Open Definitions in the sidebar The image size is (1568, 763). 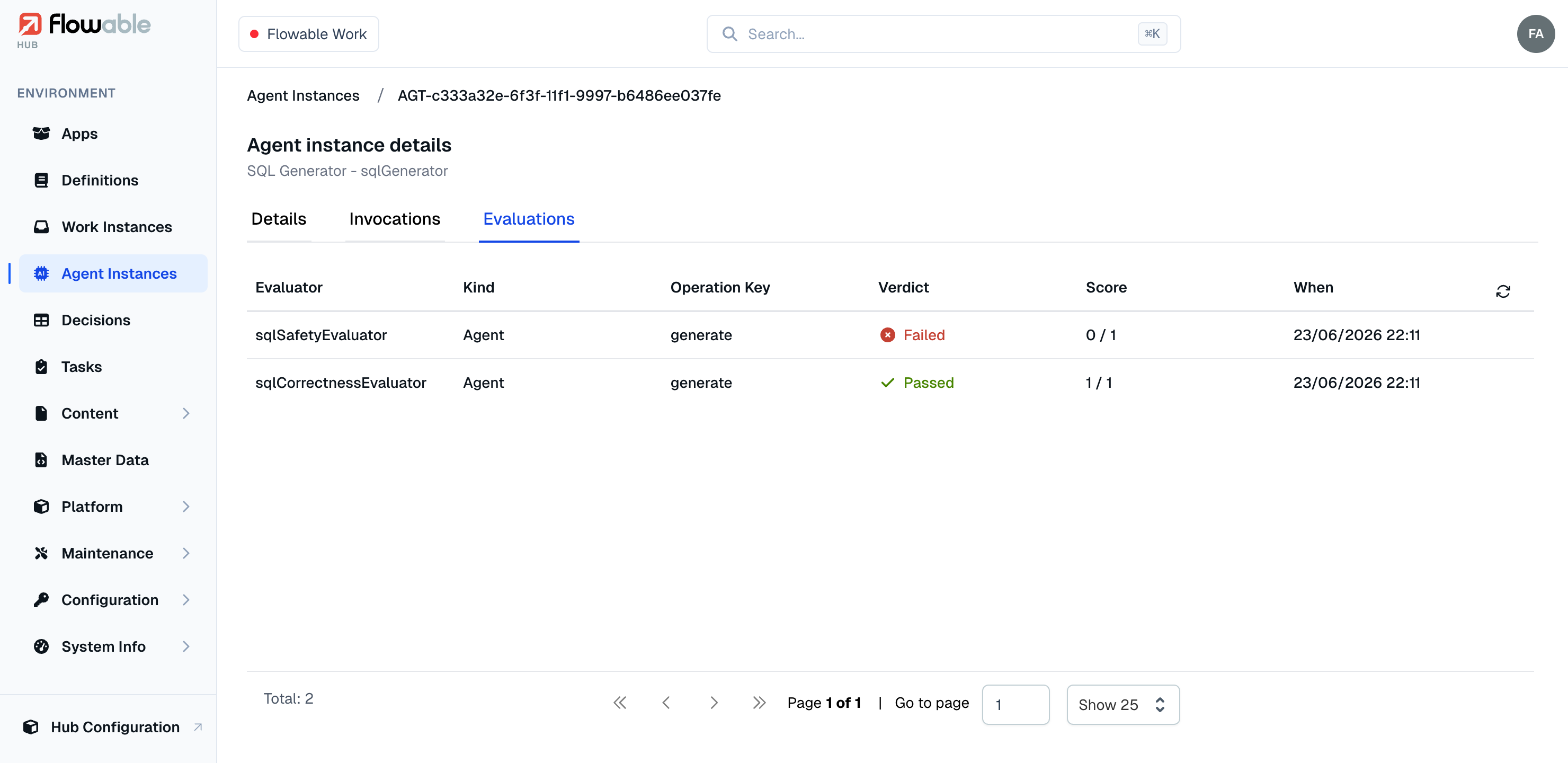113,180
